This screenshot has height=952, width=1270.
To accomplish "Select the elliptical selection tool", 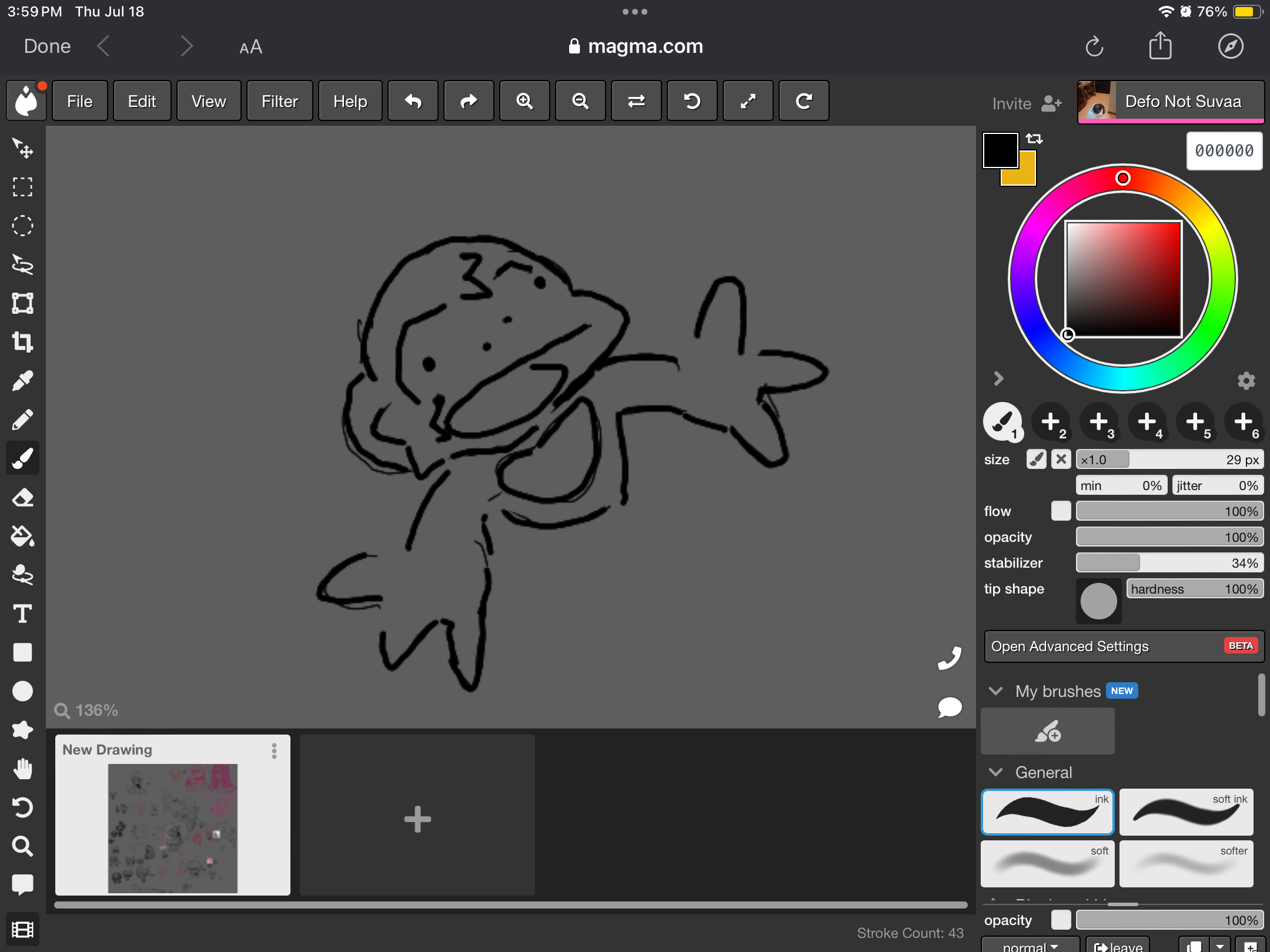I will pyautogui.click(x=22, y=226).
